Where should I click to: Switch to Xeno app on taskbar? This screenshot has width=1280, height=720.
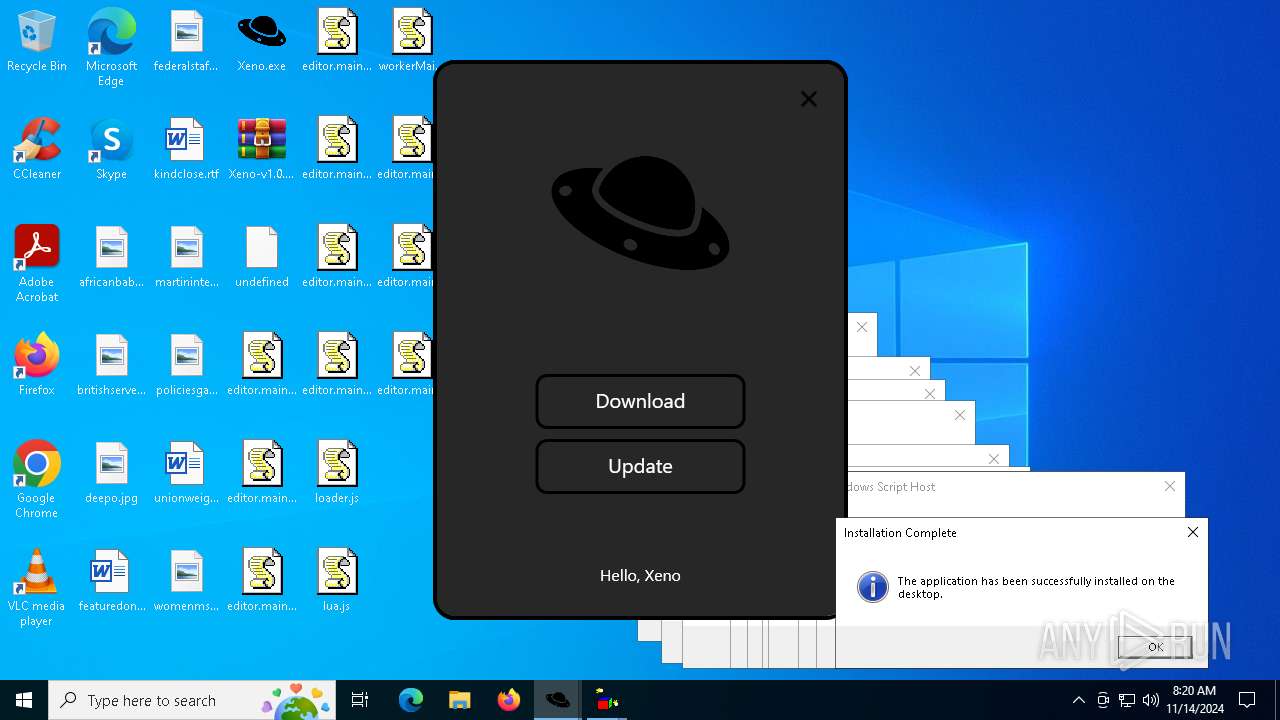[x=558, y=700]
